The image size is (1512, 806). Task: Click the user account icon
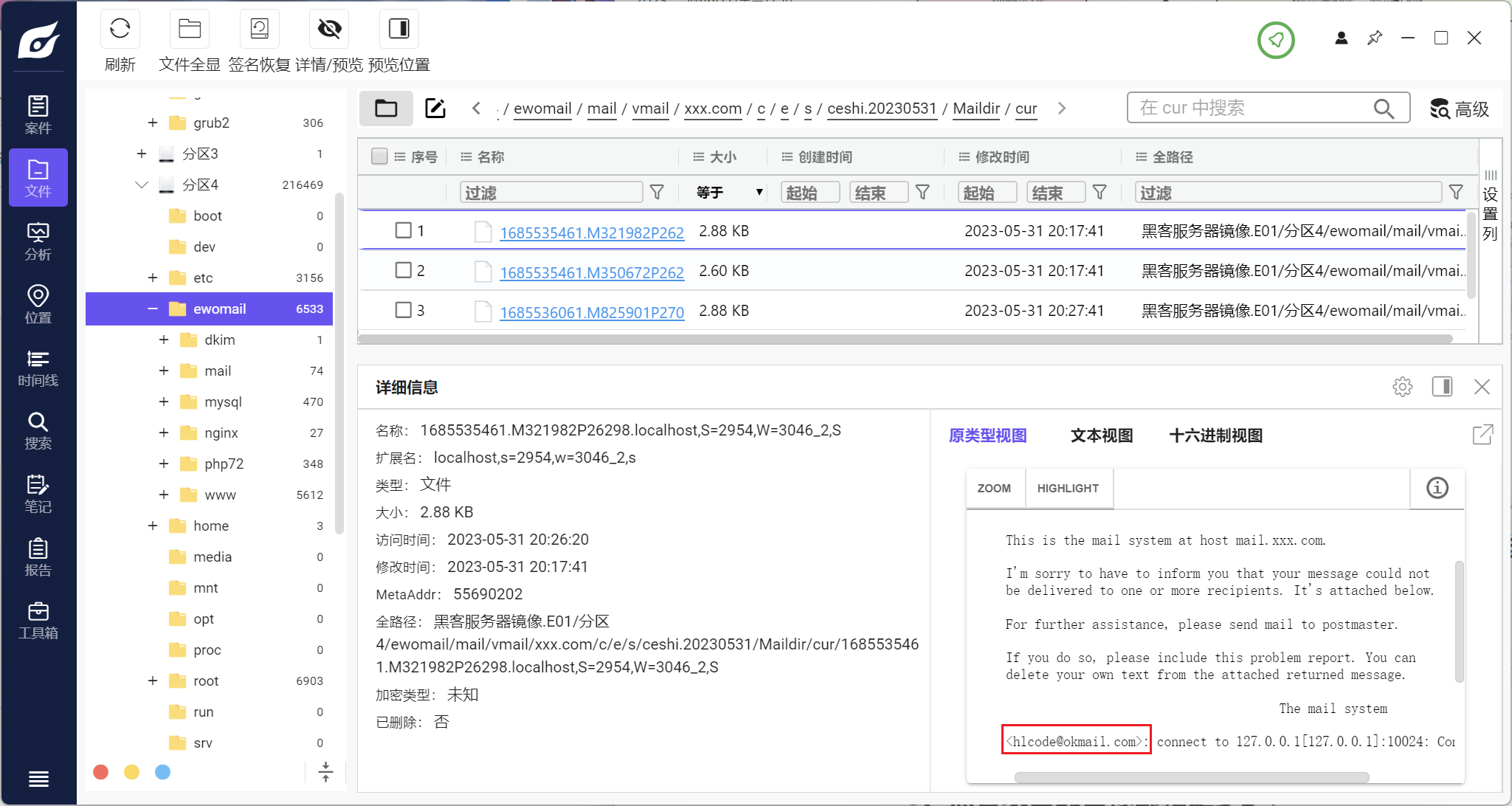(x=1342, y=38)
